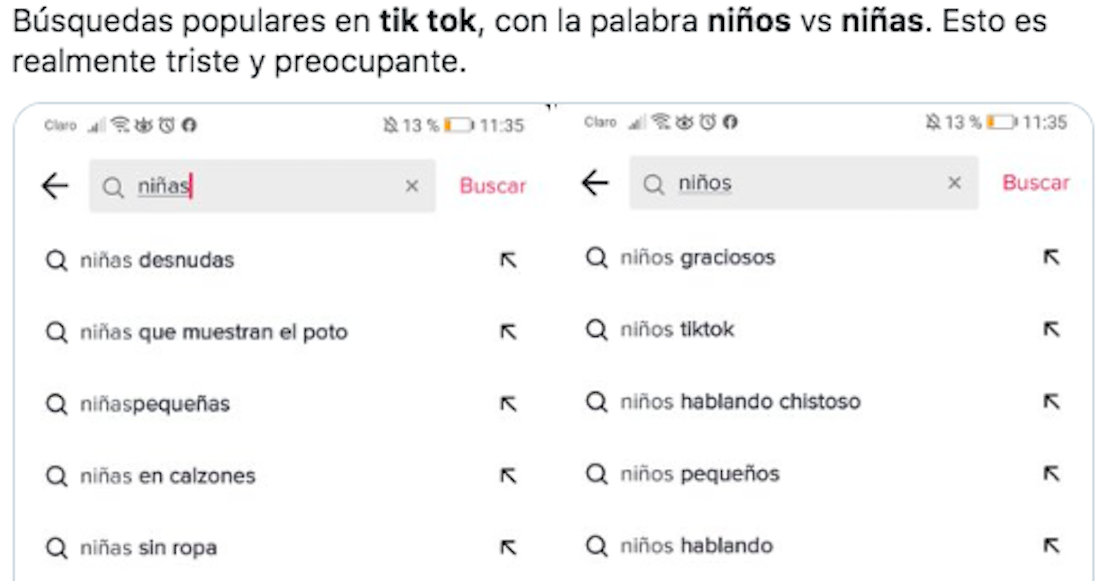Tap the fill arrow for "niños pequeños"
This screenshot has height=581, width=1120.
point(1051,474)
